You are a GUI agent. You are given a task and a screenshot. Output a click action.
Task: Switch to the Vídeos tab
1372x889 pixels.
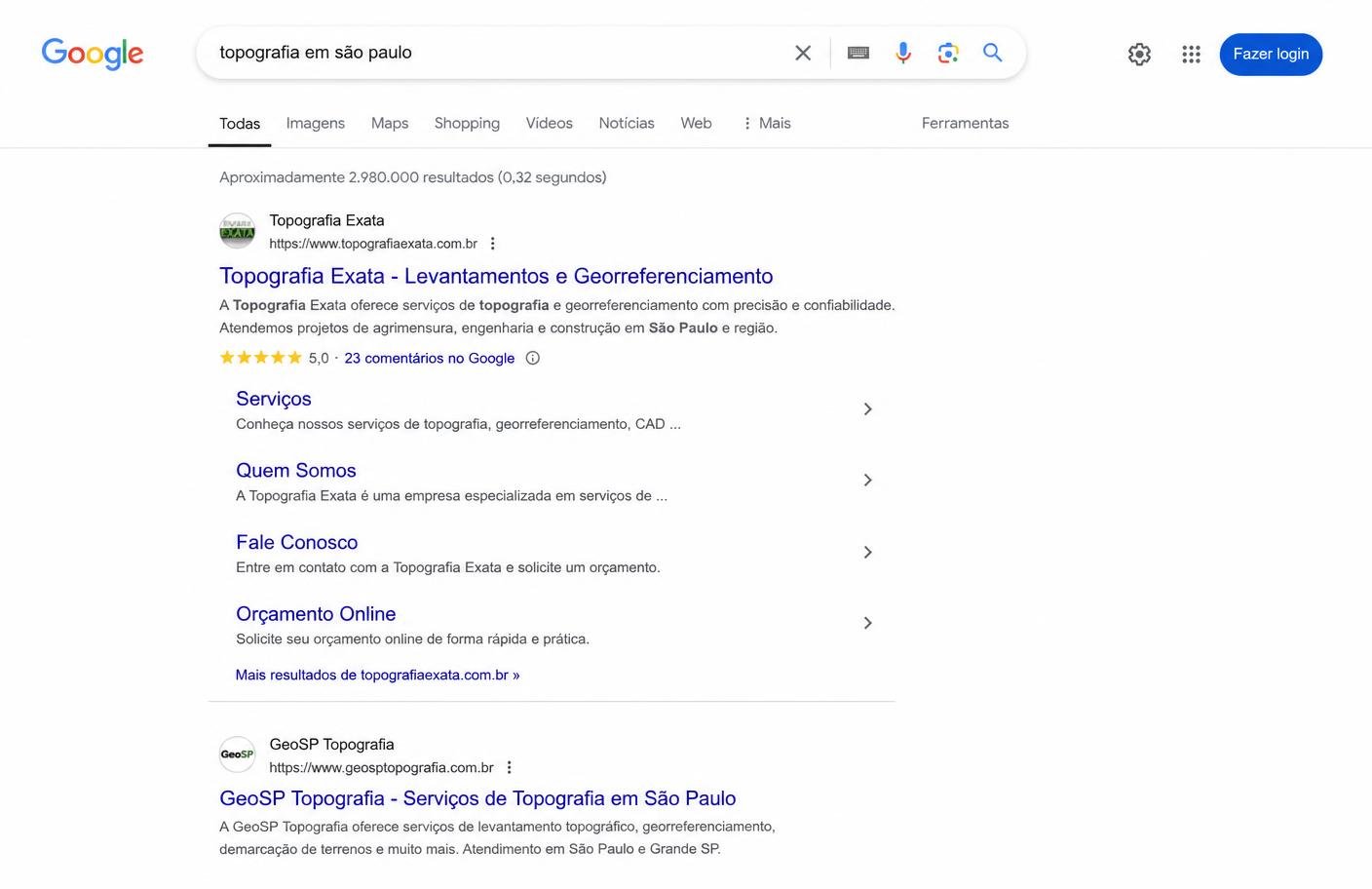tap(549, 123)
